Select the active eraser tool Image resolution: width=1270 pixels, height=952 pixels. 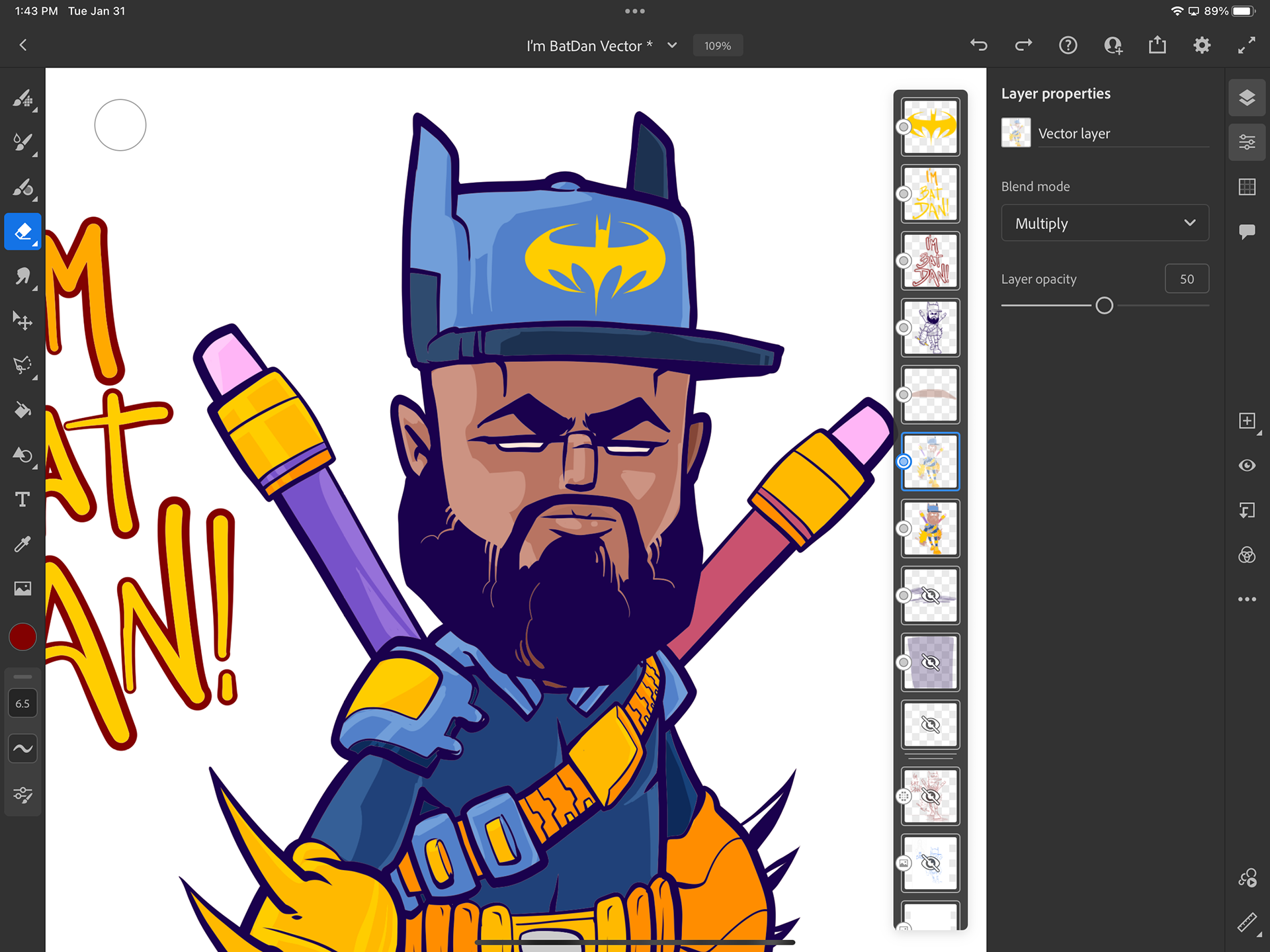22,232
